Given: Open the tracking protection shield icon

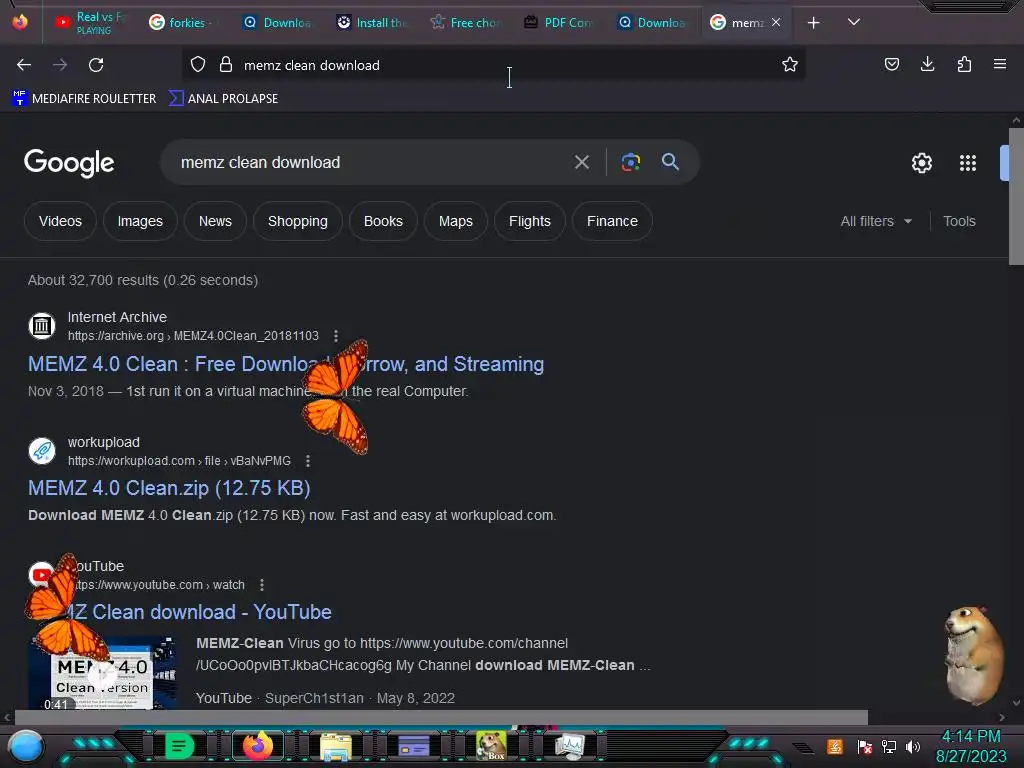Looking at the screenshot, I should (198, 65).
